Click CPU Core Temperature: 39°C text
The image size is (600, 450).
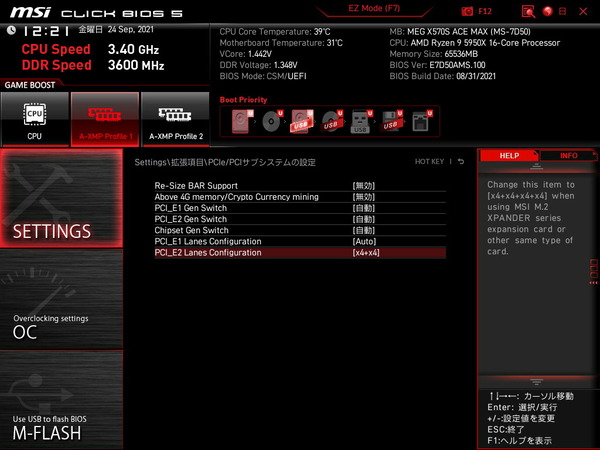click(x=275, y=32)
